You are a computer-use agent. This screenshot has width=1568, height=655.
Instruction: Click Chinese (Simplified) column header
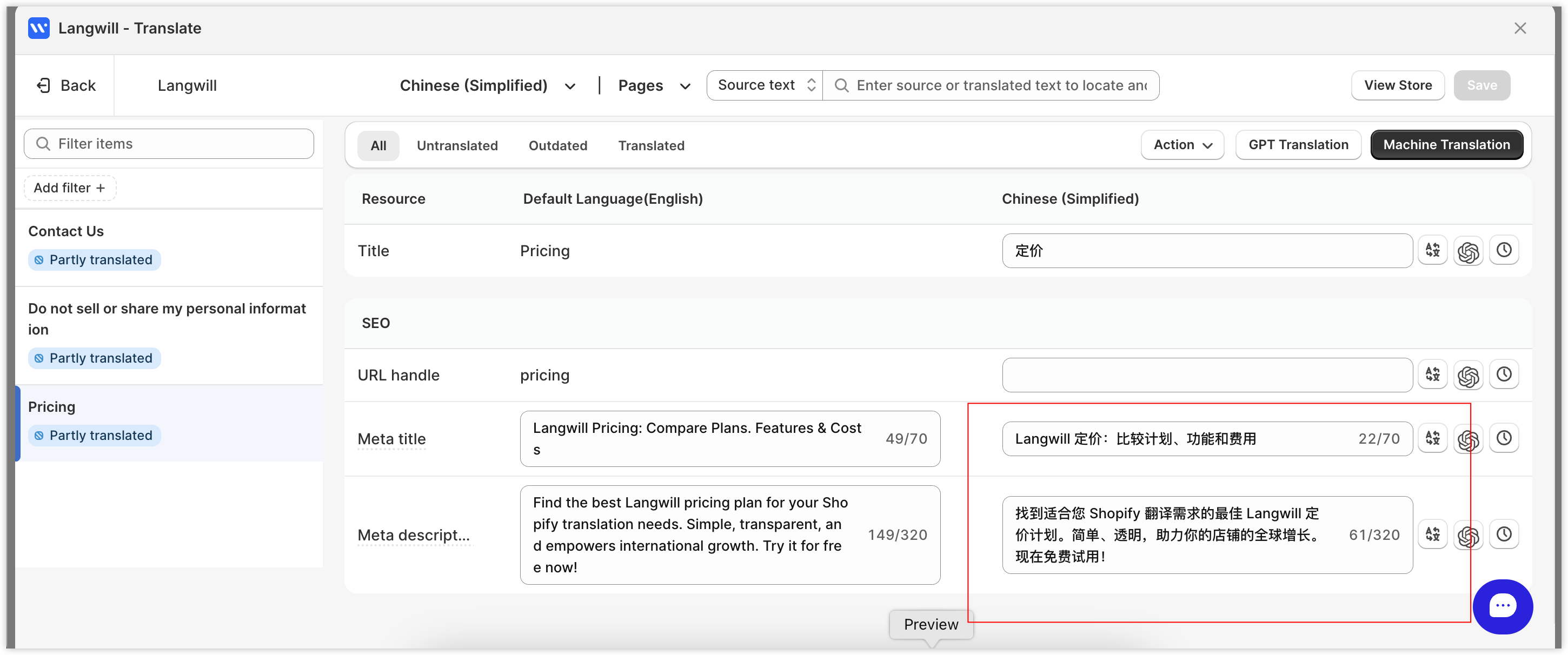[1069, 199]
